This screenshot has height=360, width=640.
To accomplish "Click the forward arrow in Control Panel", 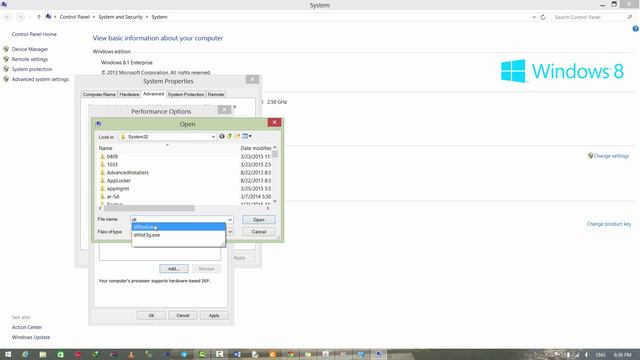I will (x=20, y=17).
